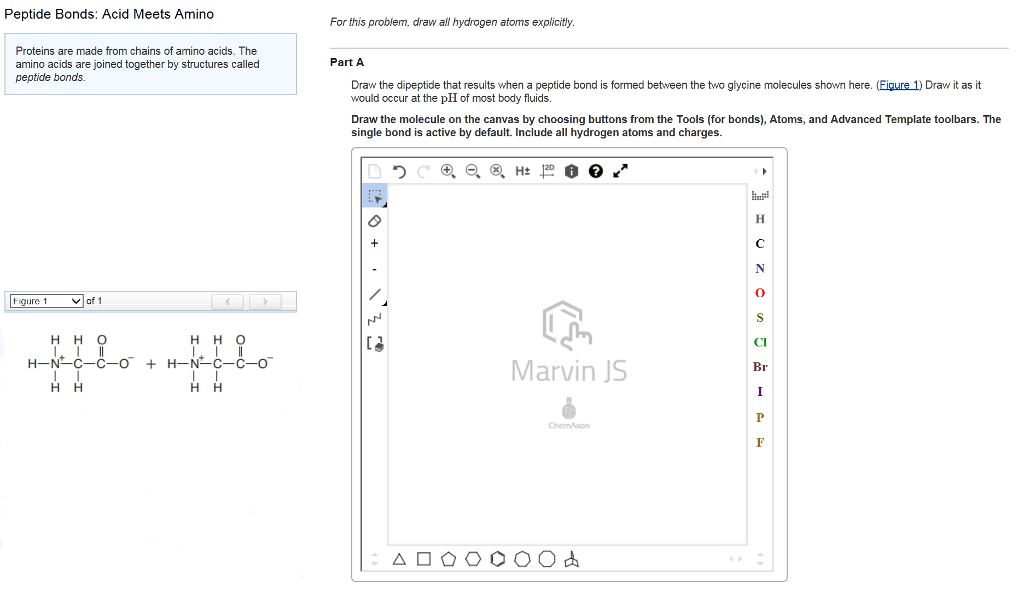The height and width of the screenshot is (589, 1024).
Task: Click the zoom in magnifier icon
Action: point(448,171)
